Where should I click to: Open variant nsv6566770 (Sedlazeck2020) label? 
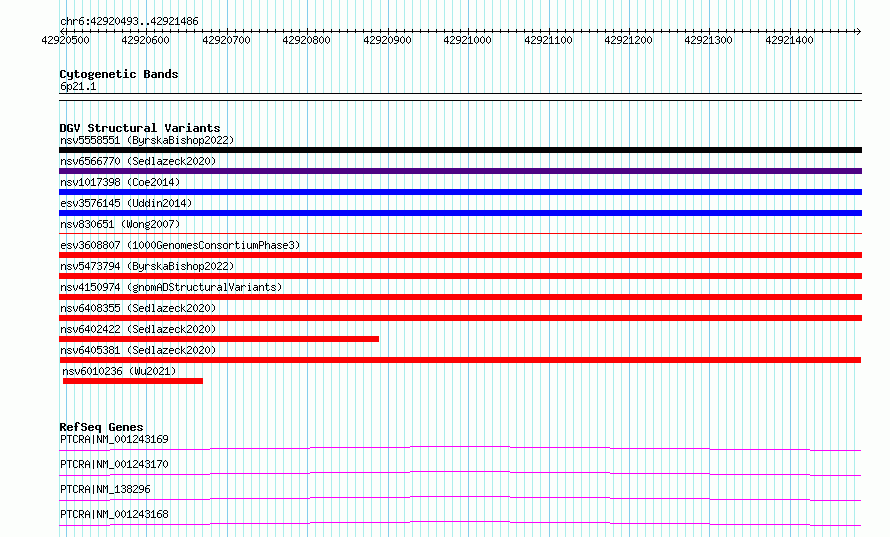[x=138, y=161]
